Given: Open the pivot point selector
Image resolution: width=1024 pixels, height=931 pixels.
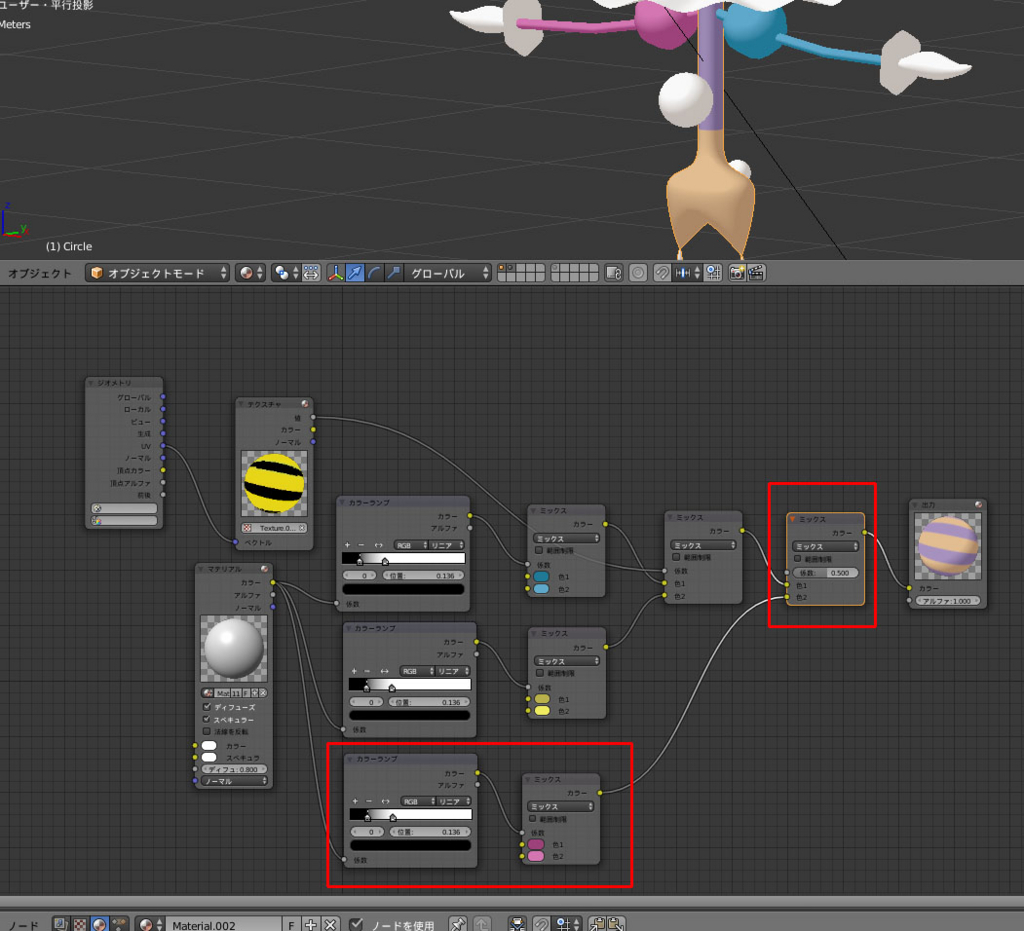Looking at the screenshot, I should pyautogui.click(x=287, y=273).
